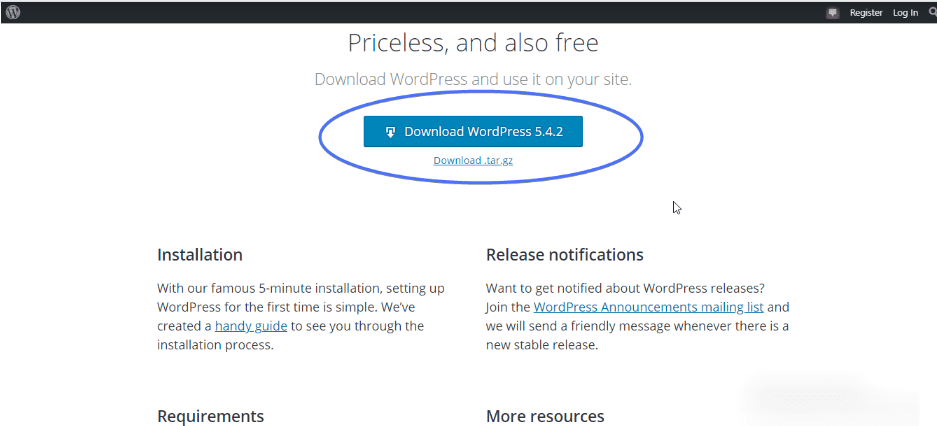The image size is (937, 426).
Task: Click the "new stable release" sentence text
Action: [x=541, y=345]
